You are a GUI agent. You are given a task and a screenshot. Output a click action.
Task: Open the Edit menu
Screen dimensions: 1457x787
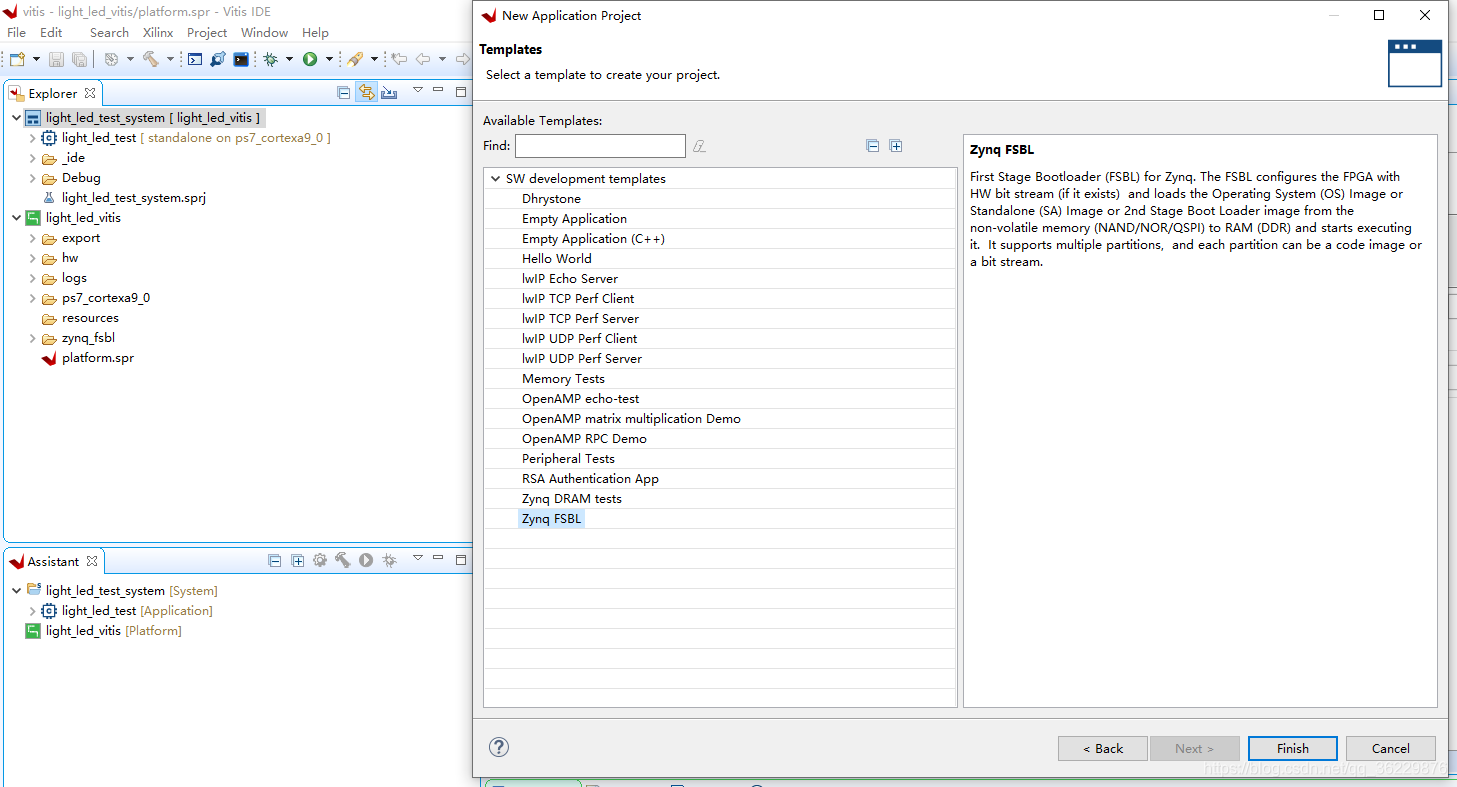tap(51, 33)
